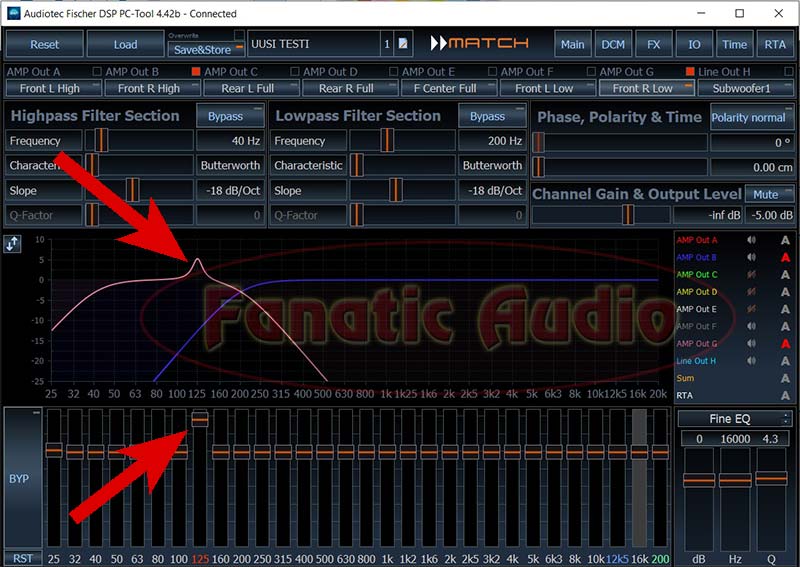Click the 200 Hz lowpass frequency value
This screenshot has width=800, height=567.
click(x=492, y=140)
